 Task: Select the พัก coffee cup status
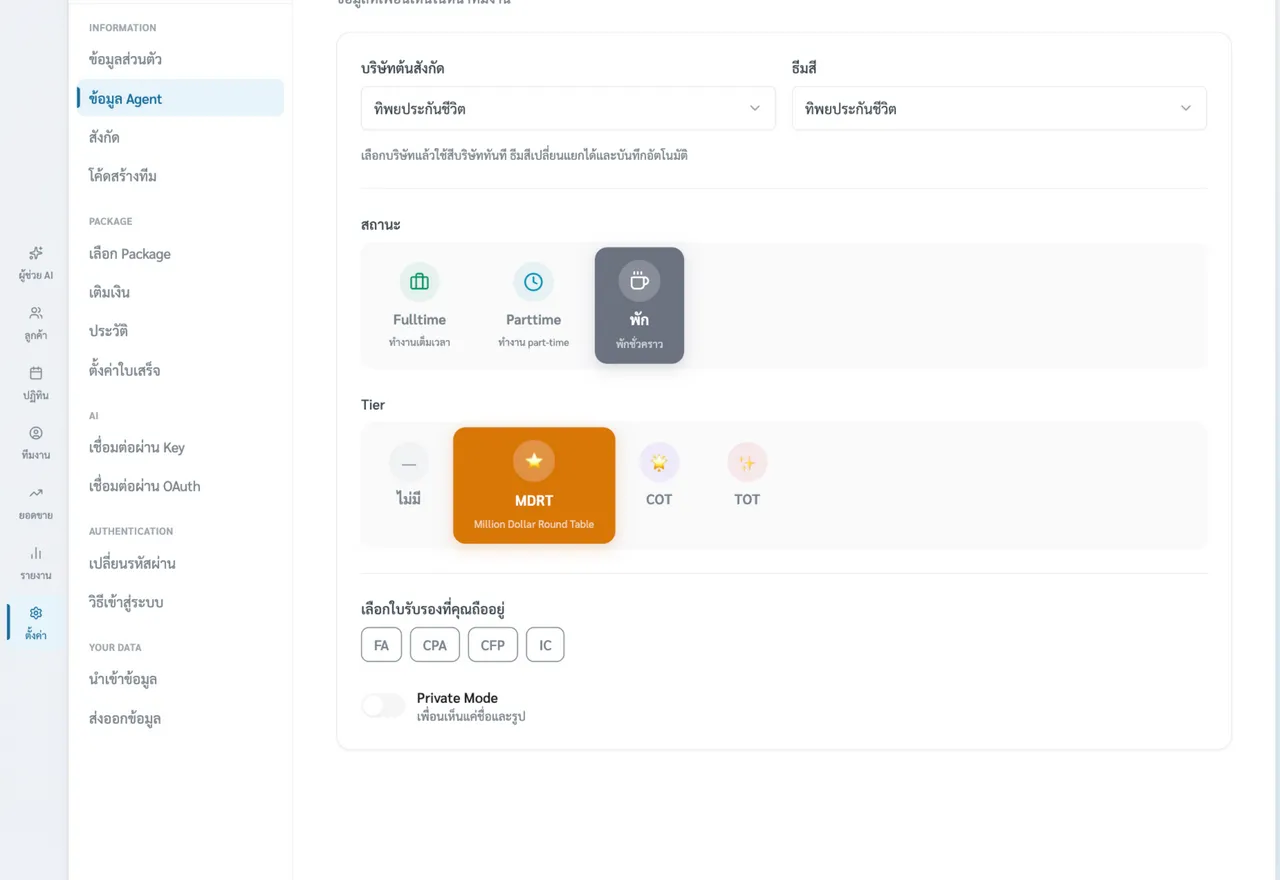tap(639, 306)
